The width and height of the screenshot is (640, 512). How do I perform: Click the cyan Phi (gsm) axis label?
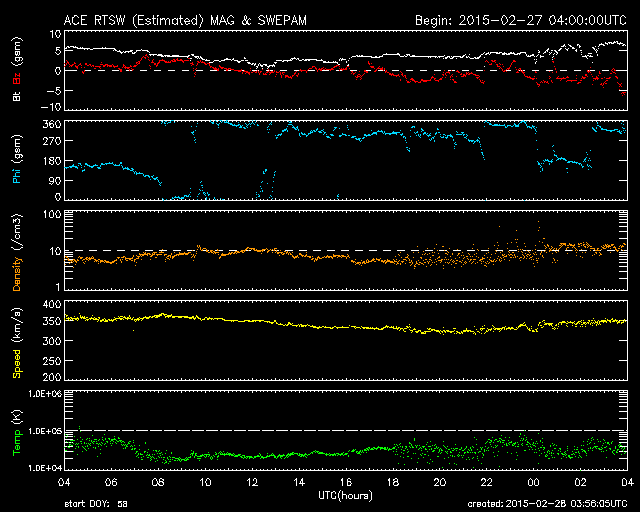(x=17, y=159)
